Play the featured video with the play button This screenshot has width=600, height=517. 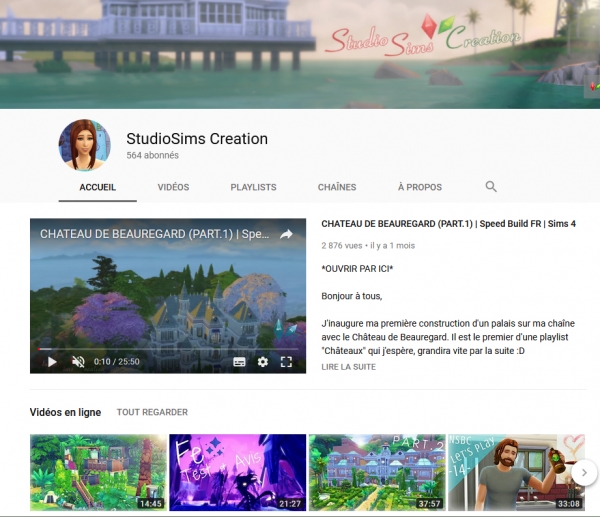pyautogui.click(x=52, y=362)
